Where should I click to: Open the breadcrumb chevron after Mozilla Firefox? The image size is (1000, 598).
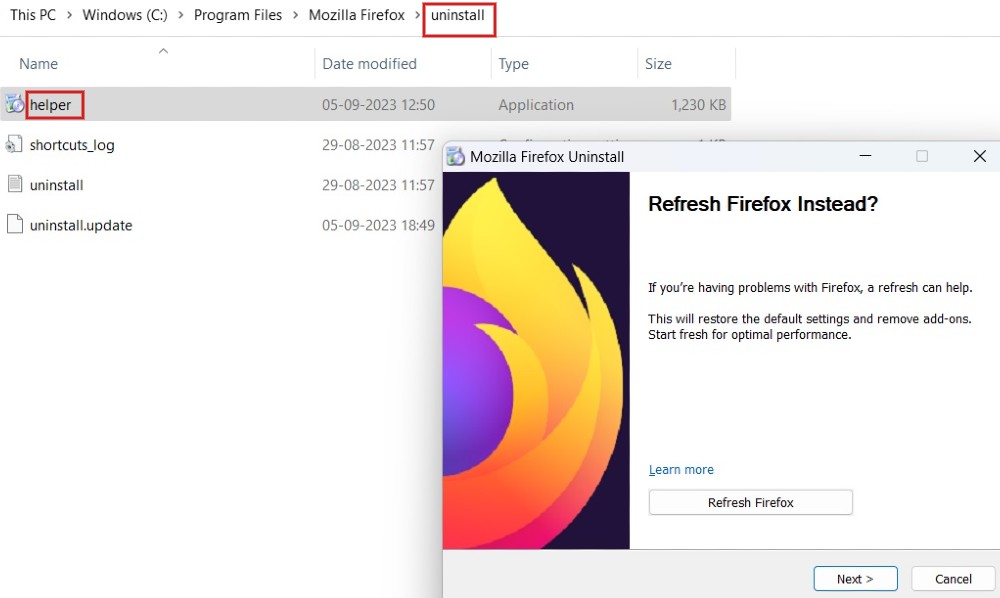pyautogui.click(x=416, y=15)
